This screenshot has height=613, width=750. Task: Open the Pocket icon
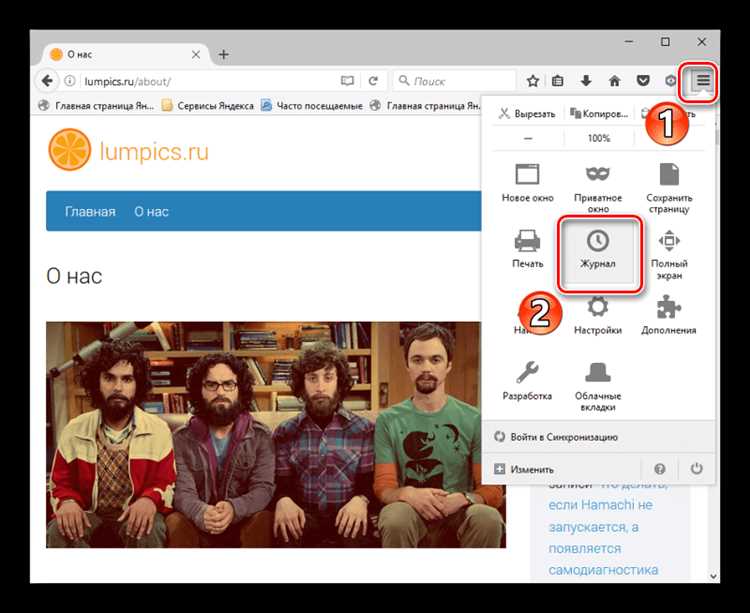tap(643, 81)
